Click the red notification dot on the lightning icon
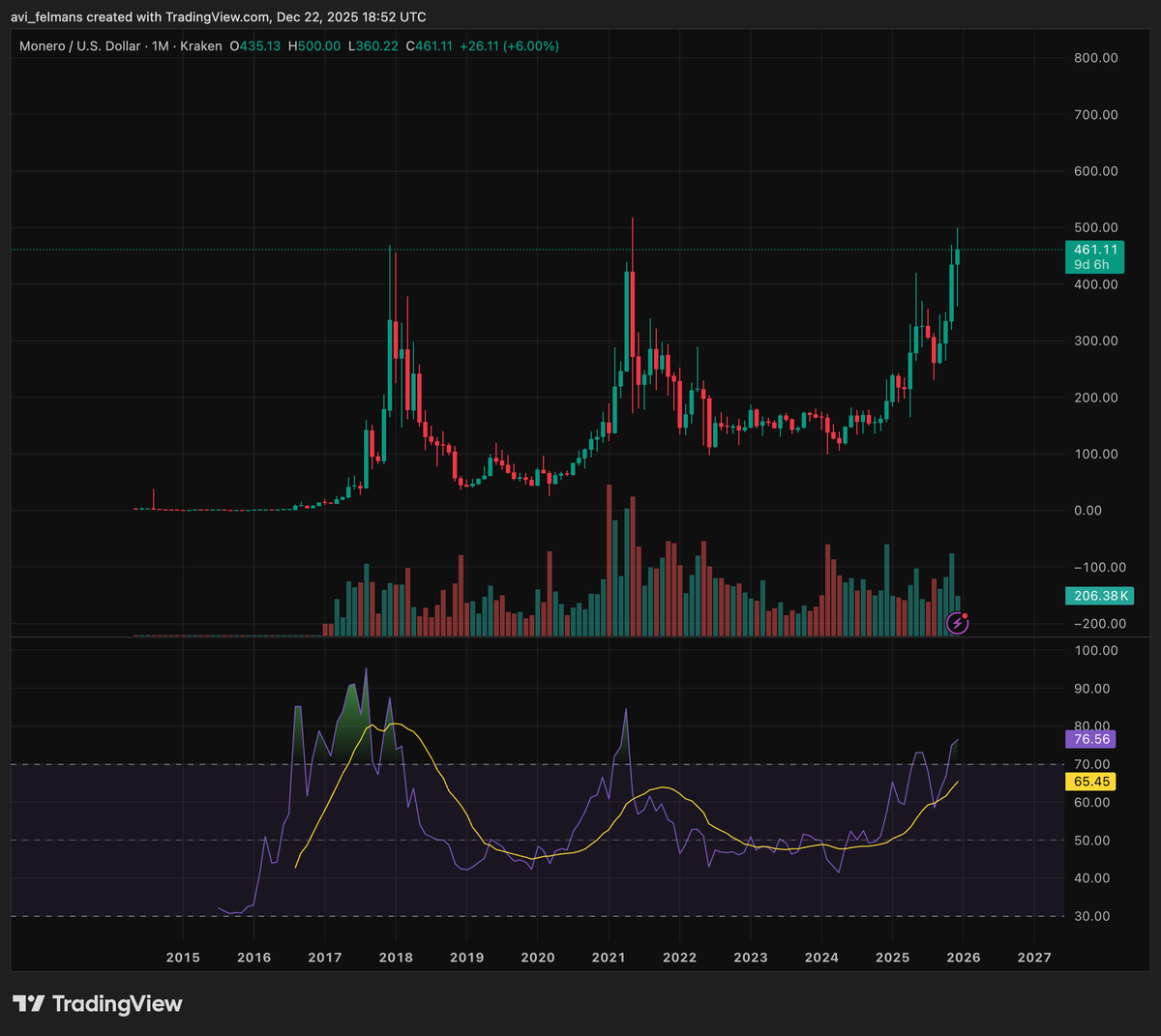The width and height of the screenshot is (1161, 1036). click(965, 614)
